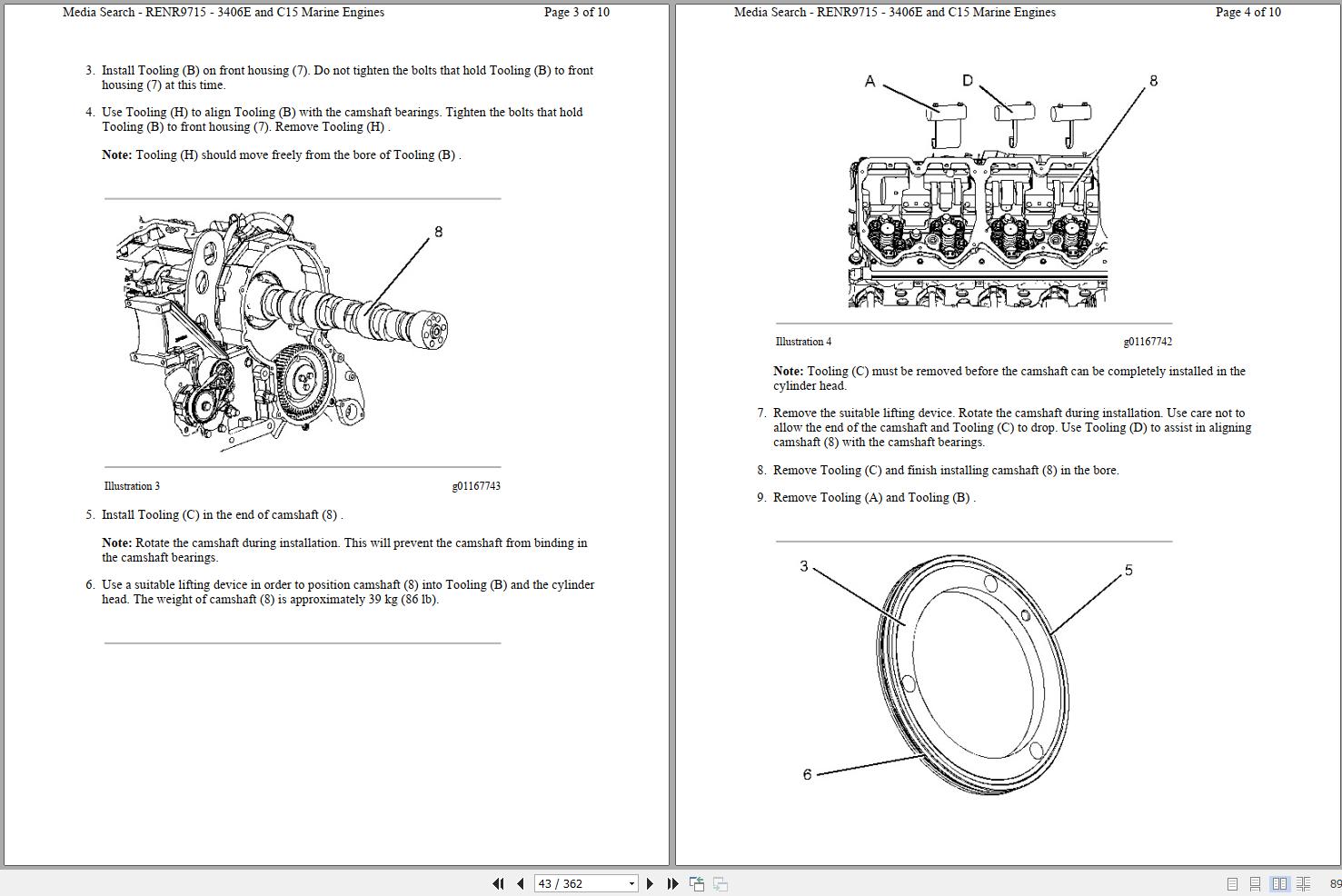Viewport: 1342px width, 896px height.
Task: Select continuous scrolling page view
Action: coord(1256,882)
